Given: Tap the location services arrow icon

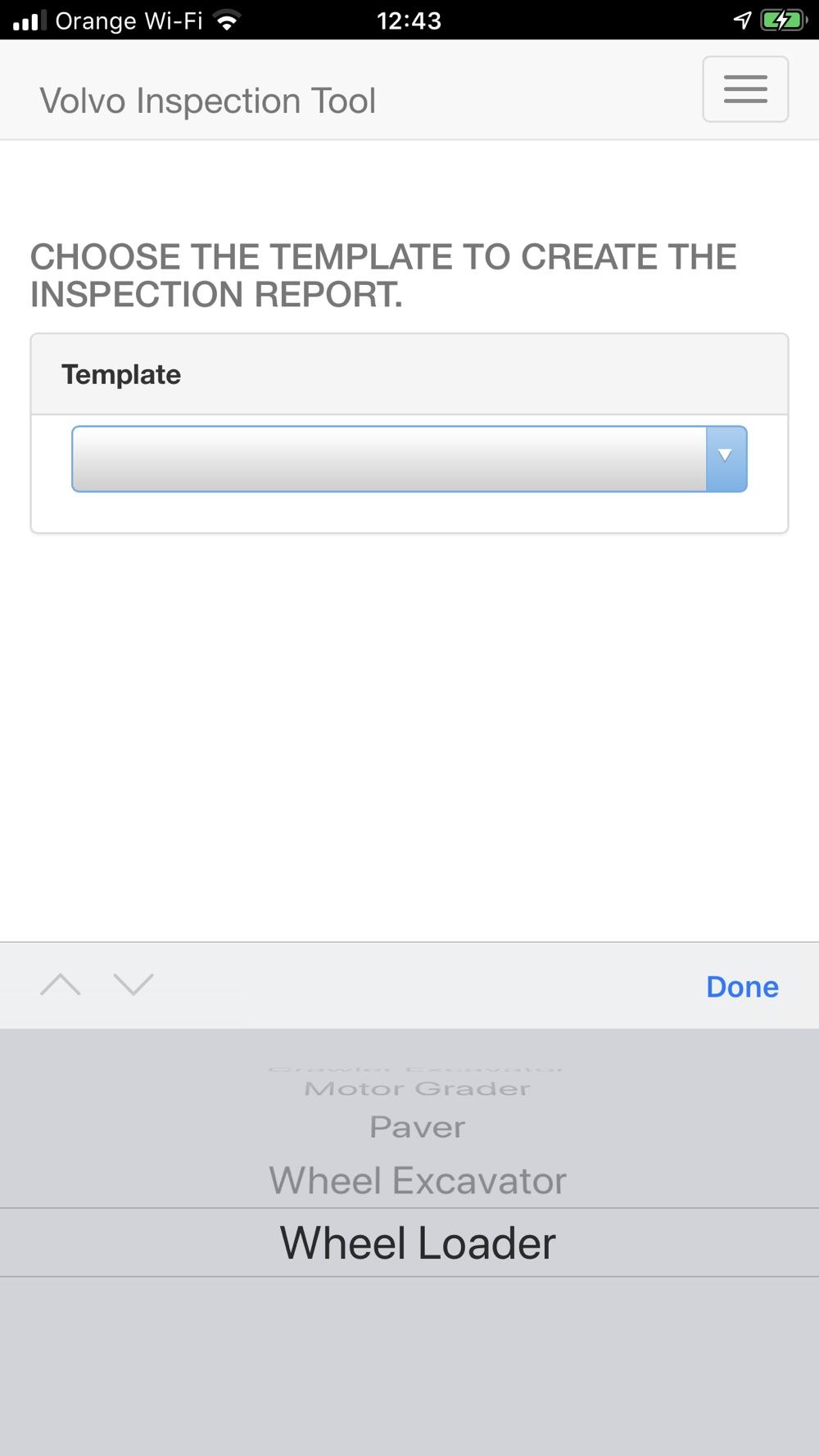Looking at the screenshot, I should pos(742,20).
